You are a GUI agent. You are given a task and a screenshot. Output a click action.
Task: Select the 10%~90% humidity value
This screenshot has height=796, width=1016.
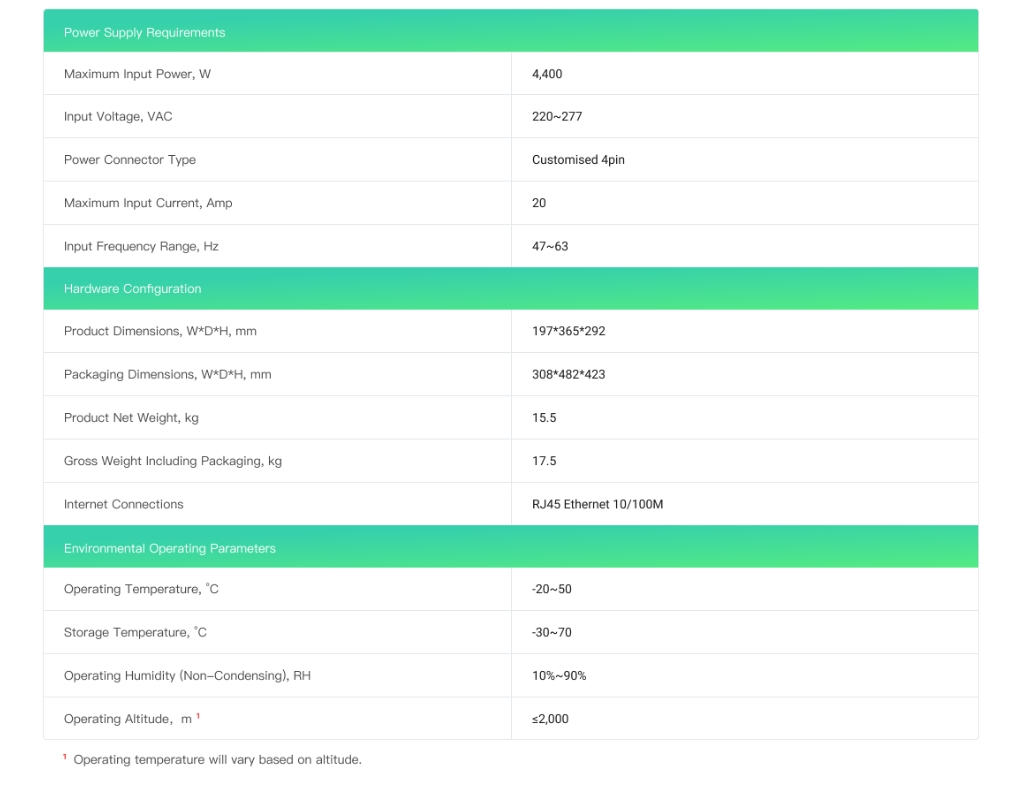(x=559, y=676)
